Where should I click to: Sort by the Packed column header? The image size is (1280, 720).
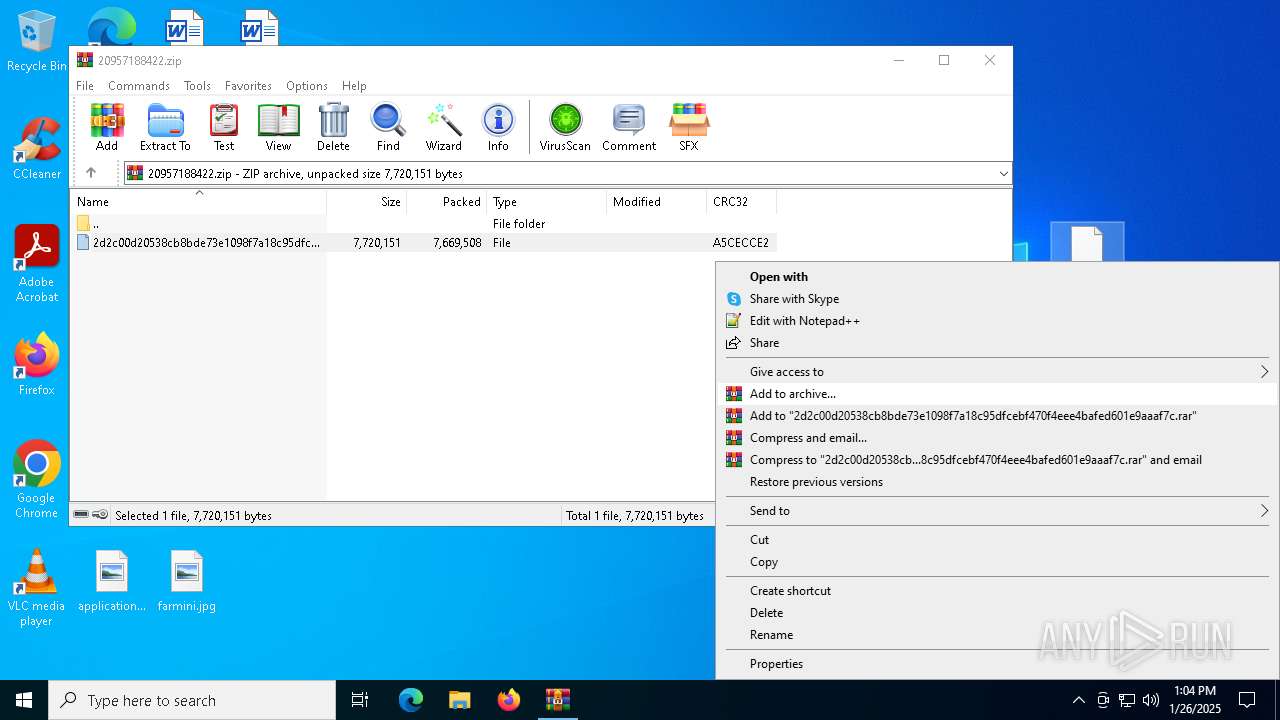click(446, 202)
